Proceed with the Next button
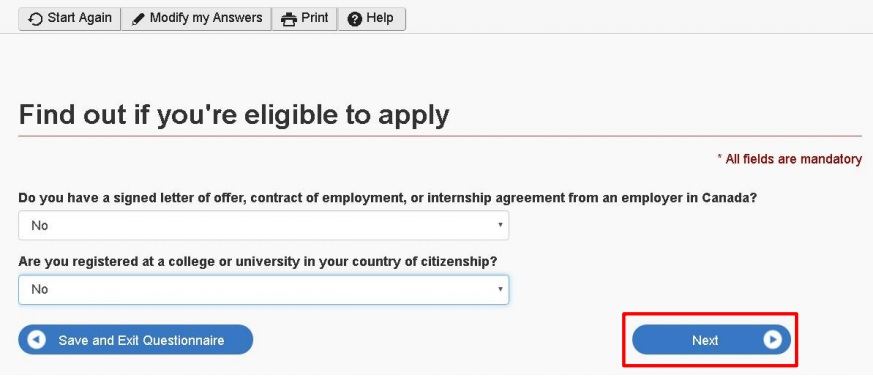Screen dimensions: 873x377 [x=712, y=340]
